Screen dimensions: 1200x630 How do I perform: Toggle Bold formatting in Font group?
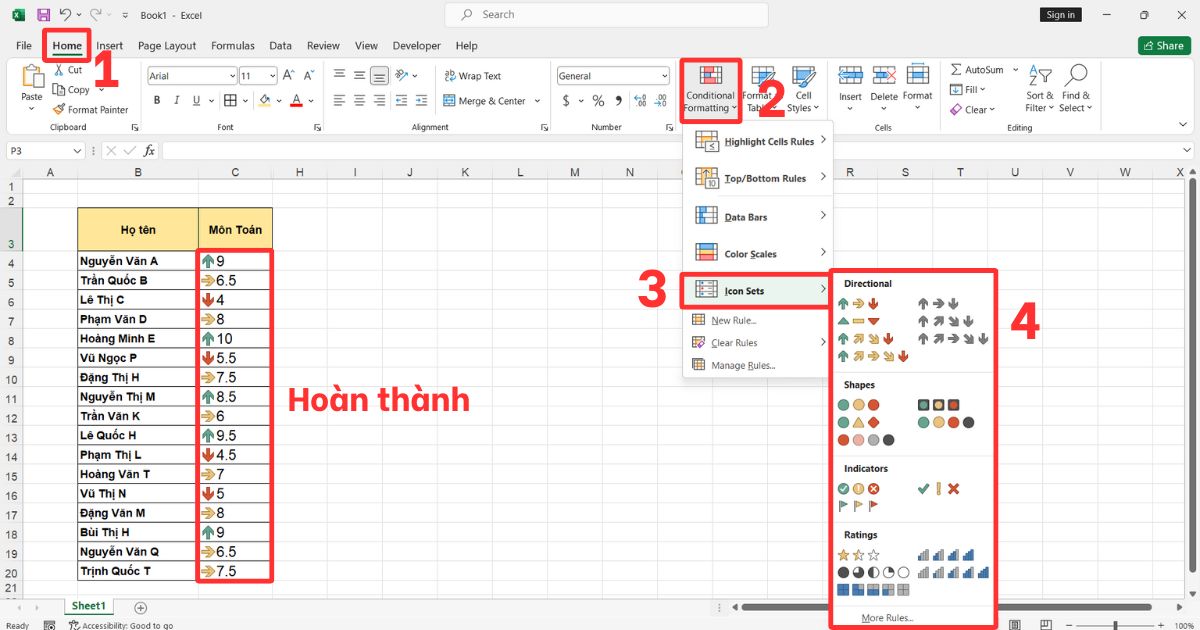click(x=157, y=101)
